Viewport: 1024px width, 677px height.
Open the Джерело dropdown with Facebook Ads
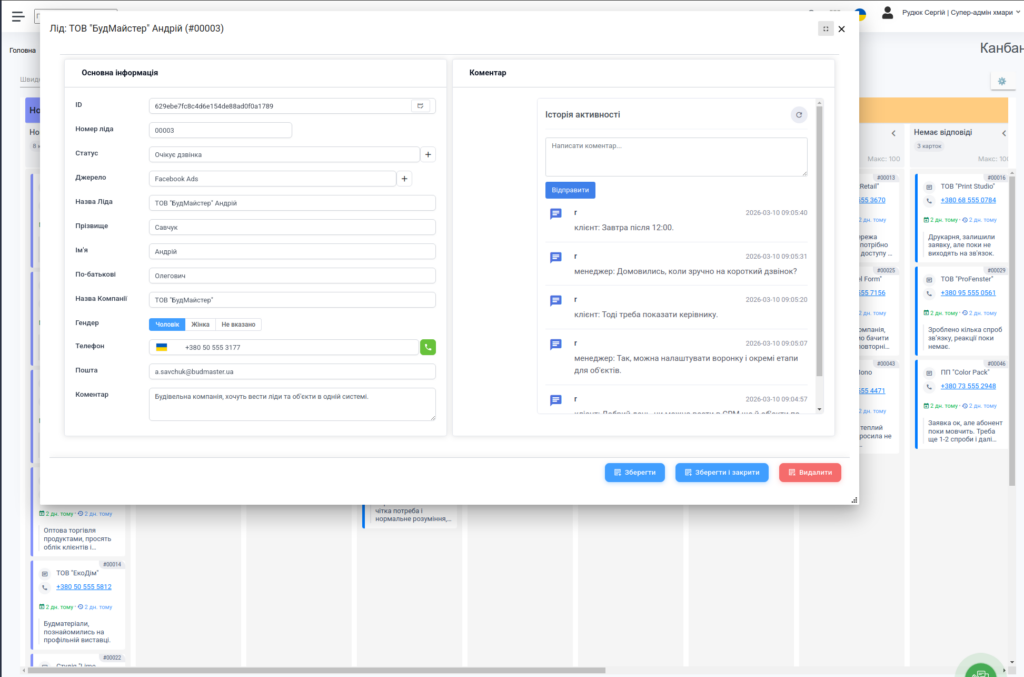coord(272,178)
